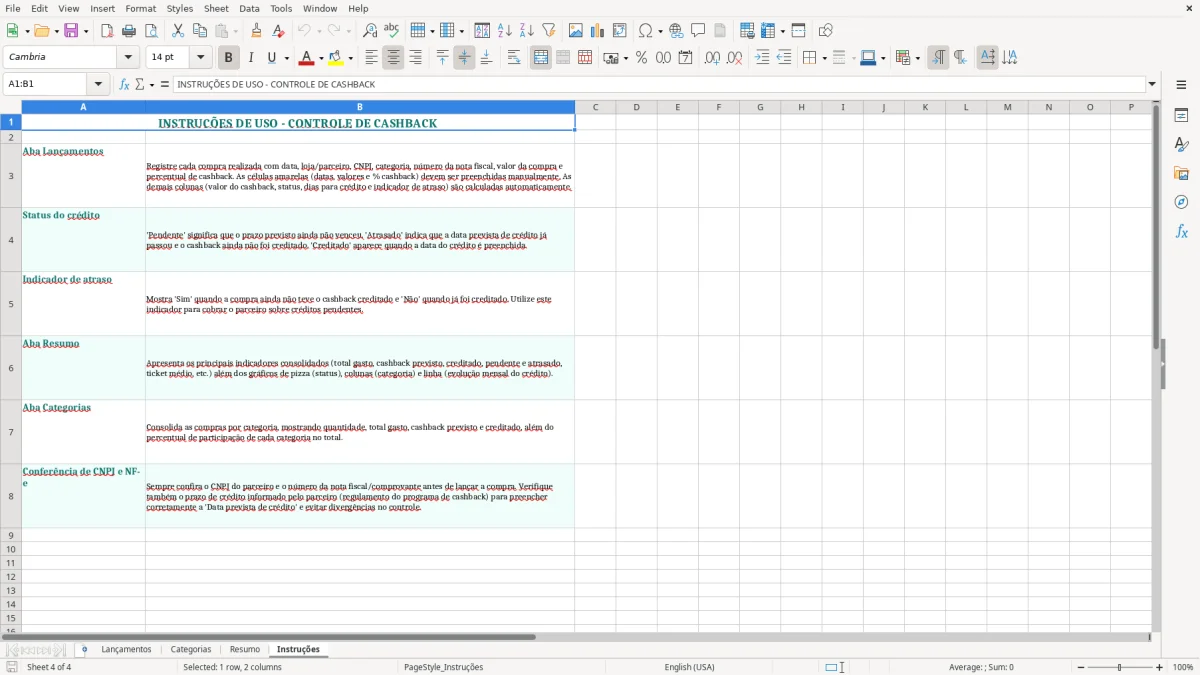Activate Clone Formatting paintbrush
Viewport: 1200px width, 675px height.
[x=256, y=31]
